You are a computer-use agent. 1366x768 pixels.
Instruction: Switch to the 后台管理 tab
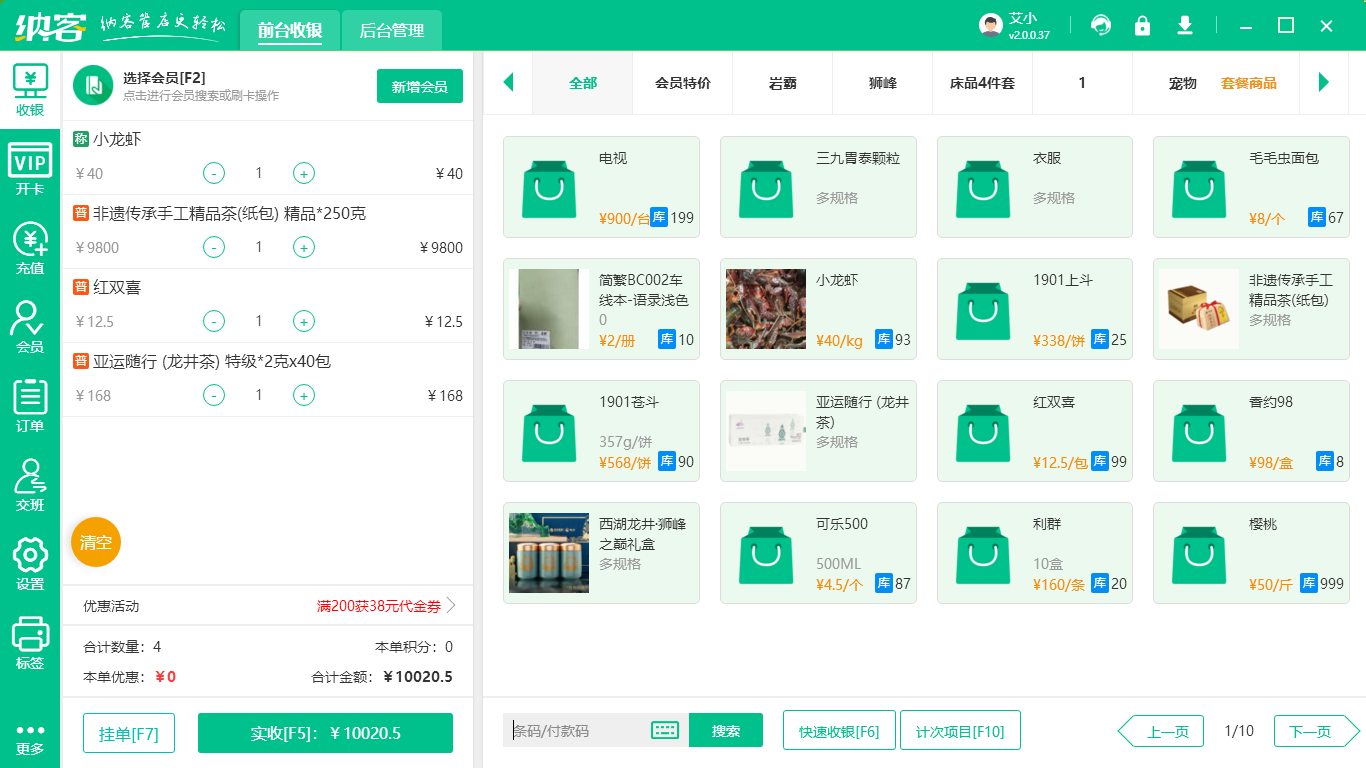[390, 30]
